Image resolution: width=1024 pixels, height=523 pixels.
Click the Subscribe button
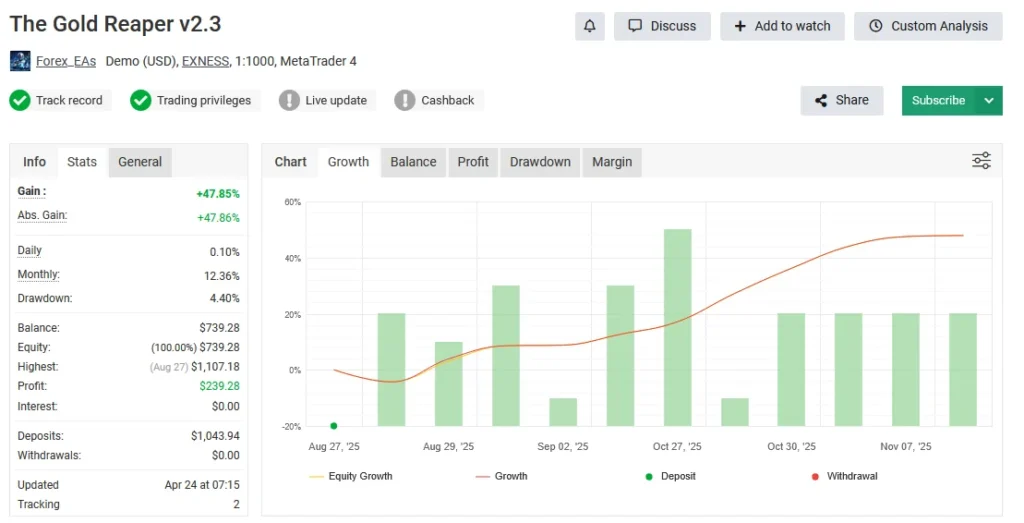tap(938, 101)
